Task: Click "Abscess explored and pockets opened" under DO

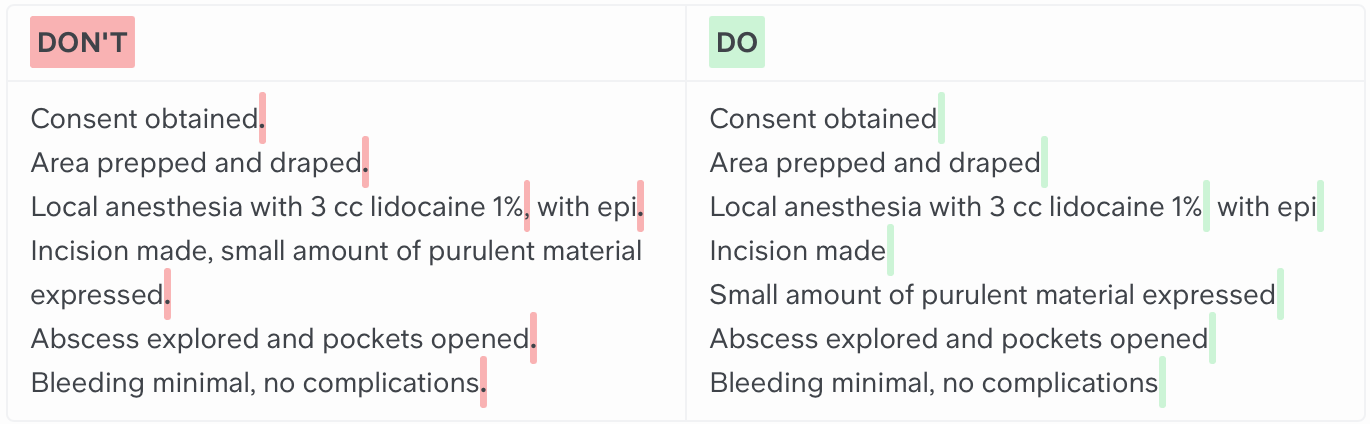Action: tap(958, 339)
